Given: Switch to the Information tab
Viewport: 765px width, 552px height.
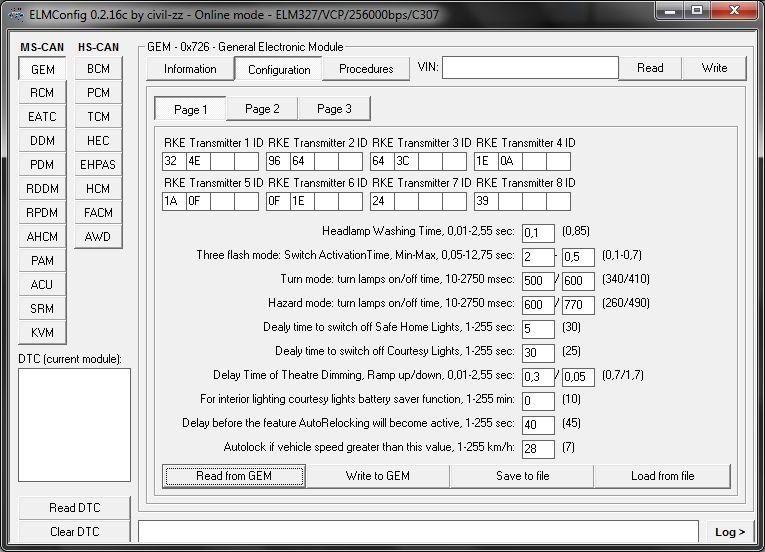Looking at the screenshot, I should click(190, 69).
